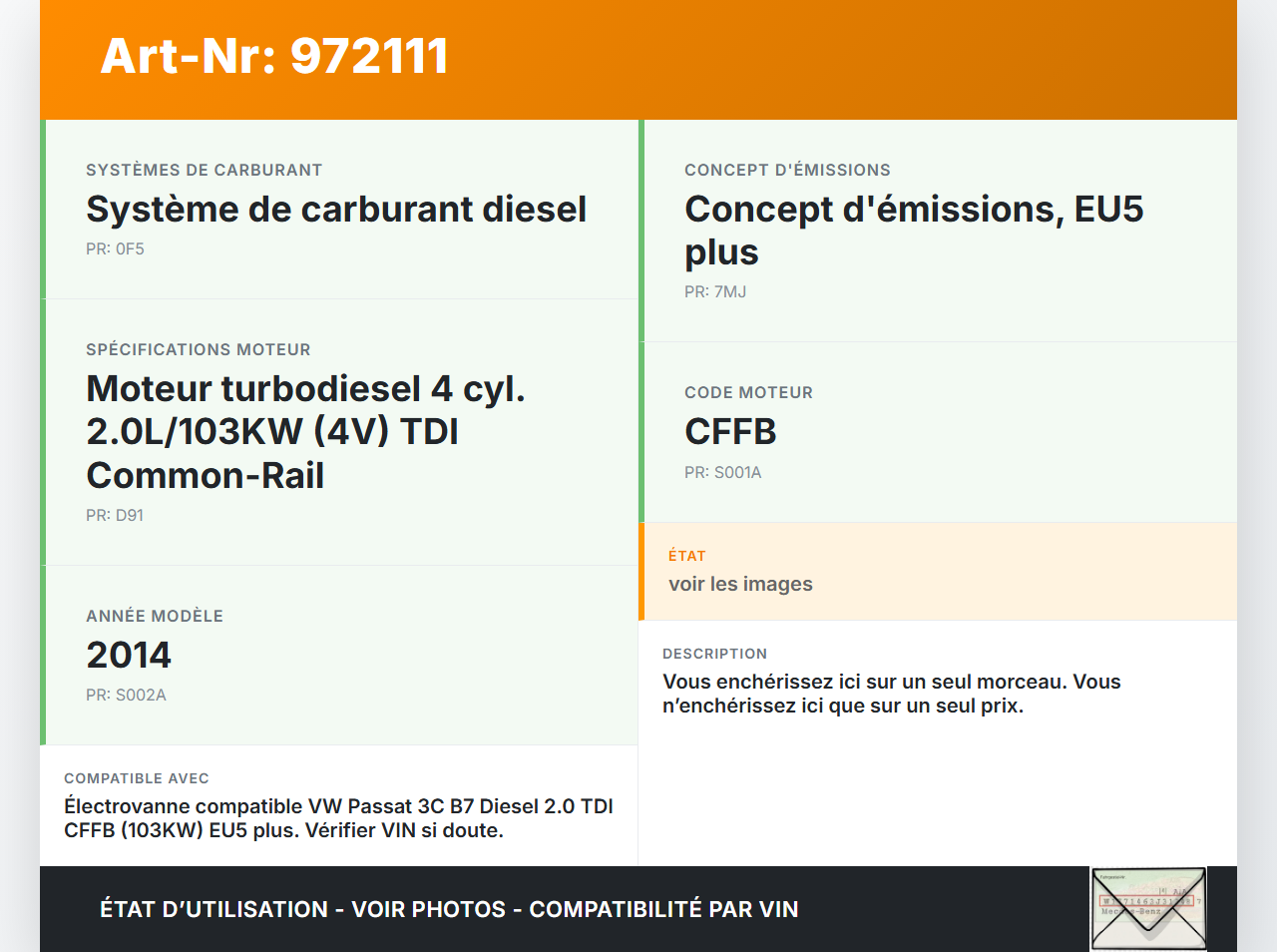The width and height of the screenshot is (1277, 952).
Task: Click the envelope VIN image icon
Action: pyautogui.click(x=1148, y=908)
